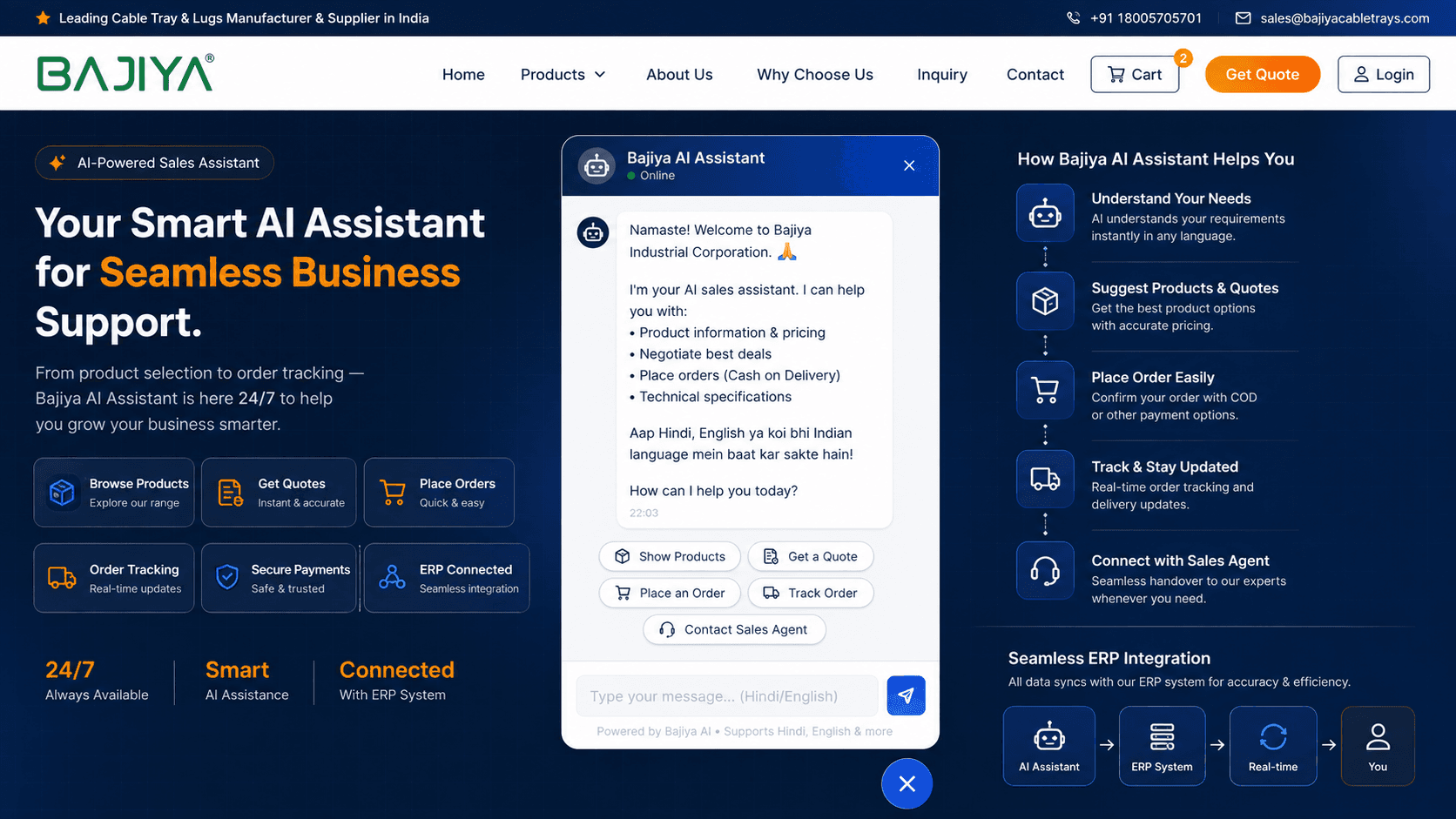Click the 'Seamless ERP Integration' heading
This screenshot has height=819, width=1456.
(x=1109, y=658)
